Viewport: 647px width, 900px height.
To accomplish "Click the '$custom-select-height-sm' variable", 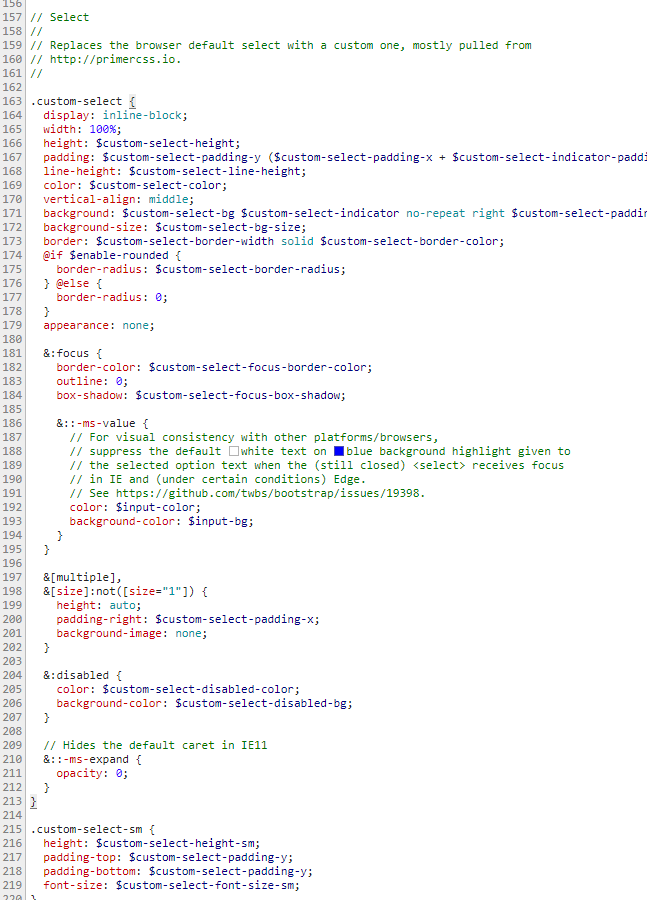I will [175, 843].
